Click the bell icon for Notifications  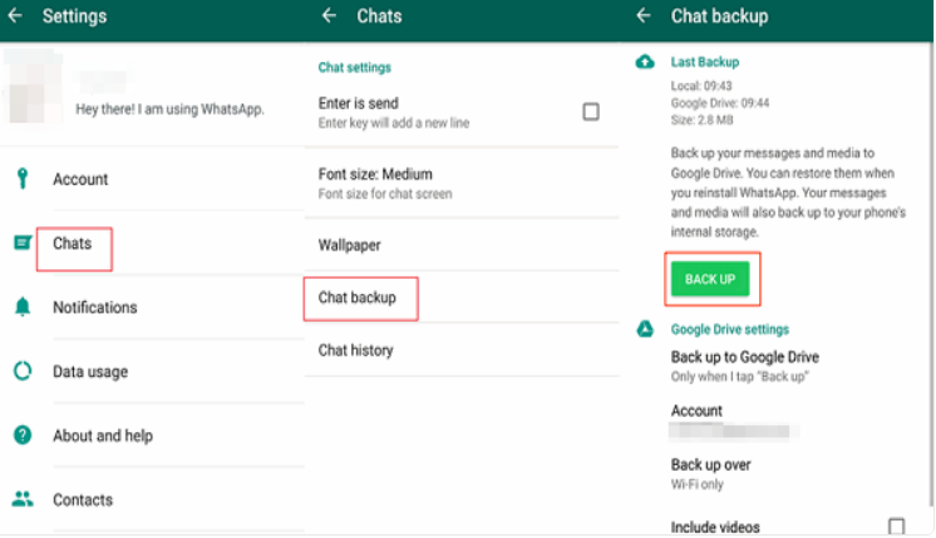coord(22,307)
